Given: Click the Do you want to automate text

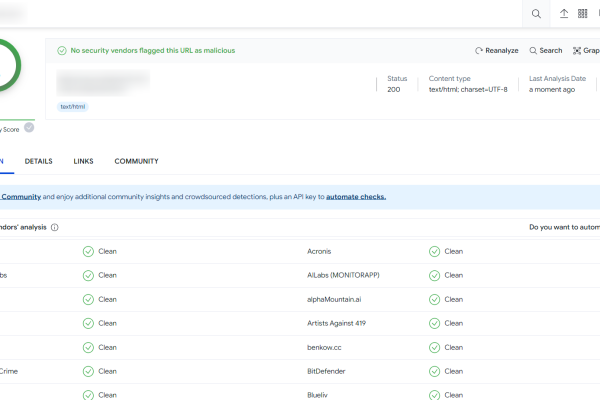Looking at the screenshot, I should pyautogui.click(x=564, y=227).
